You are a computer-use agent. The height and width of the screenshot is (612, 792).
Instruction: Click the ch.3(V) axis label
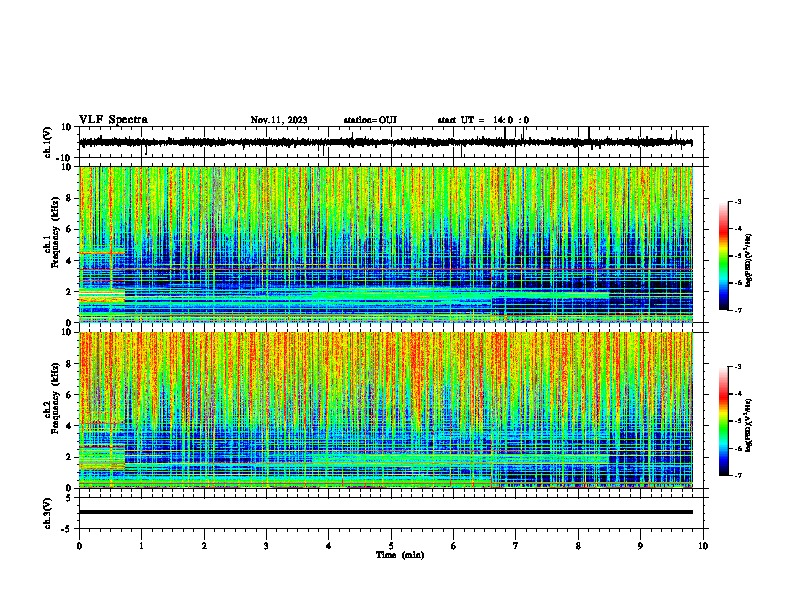(48, 514)
